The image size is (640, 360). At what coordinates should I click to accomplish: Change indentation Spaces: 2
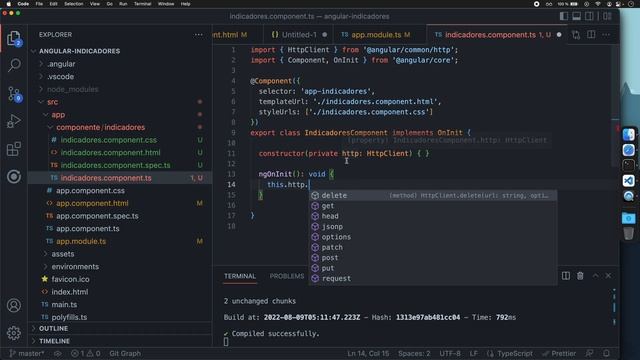point(414,353)
